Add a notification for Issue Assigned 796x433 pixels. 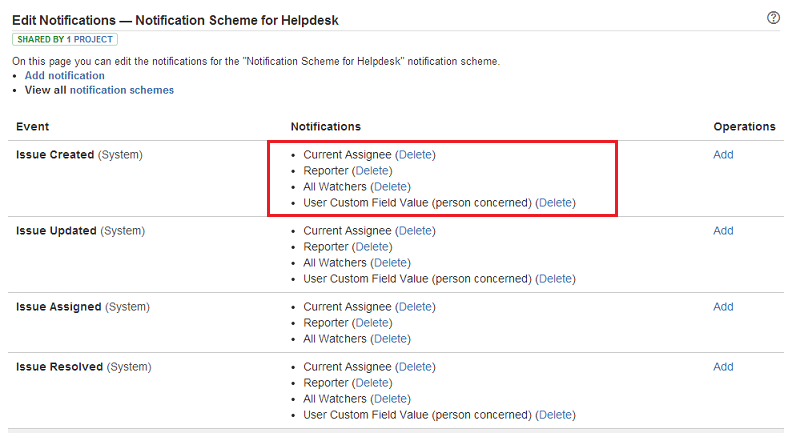[x=723, y=307]
